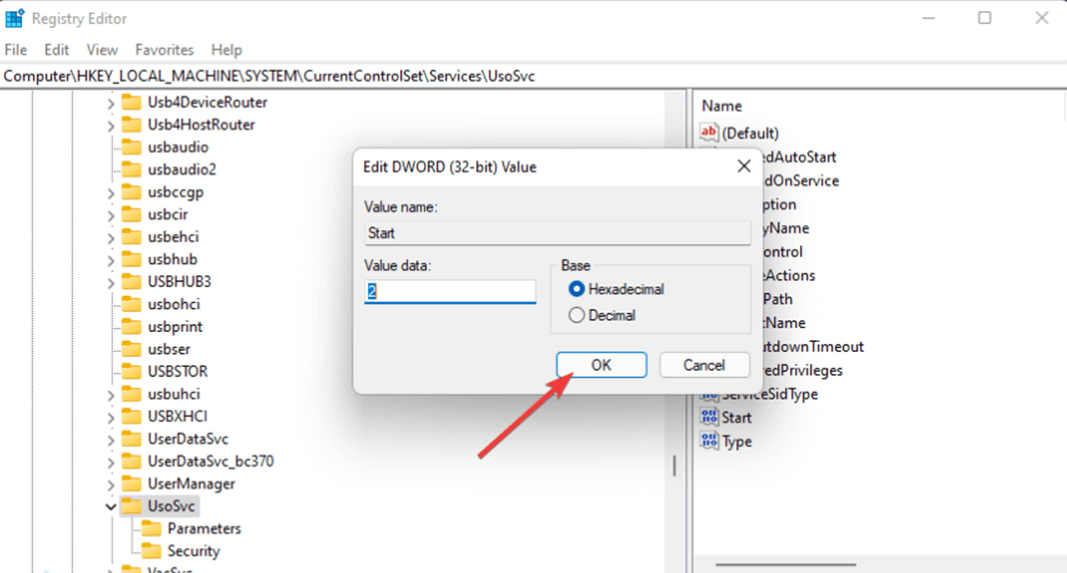Viewport: 1067px width, 573px height.
Task: Select the usbser folder icon
Action: point(131,349)
